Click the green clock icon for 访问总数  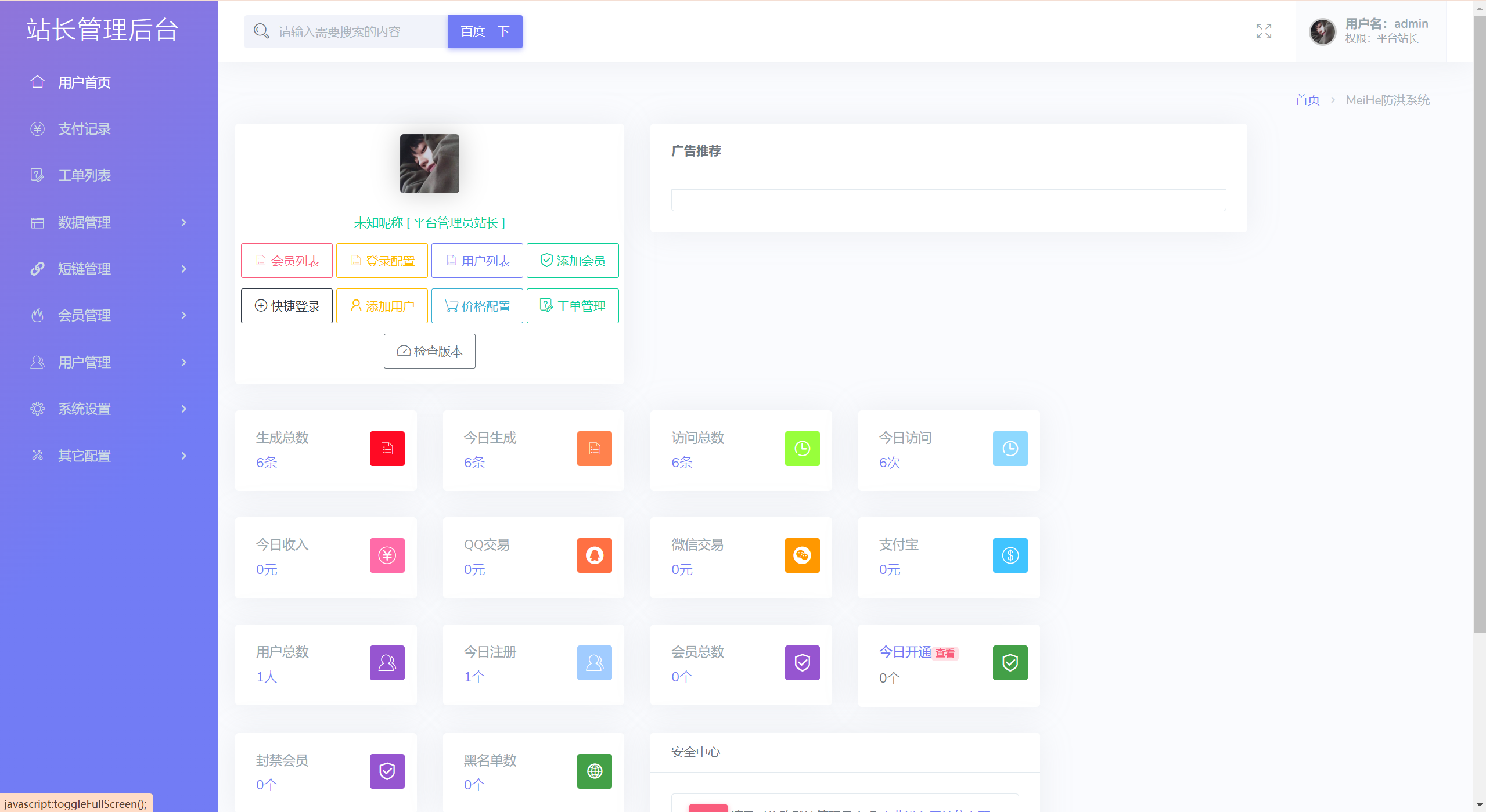(802, 449)
